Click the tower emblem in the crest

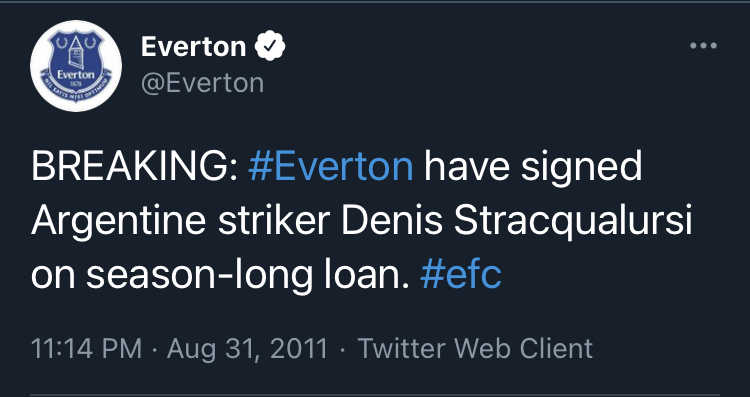coord(76,51)
